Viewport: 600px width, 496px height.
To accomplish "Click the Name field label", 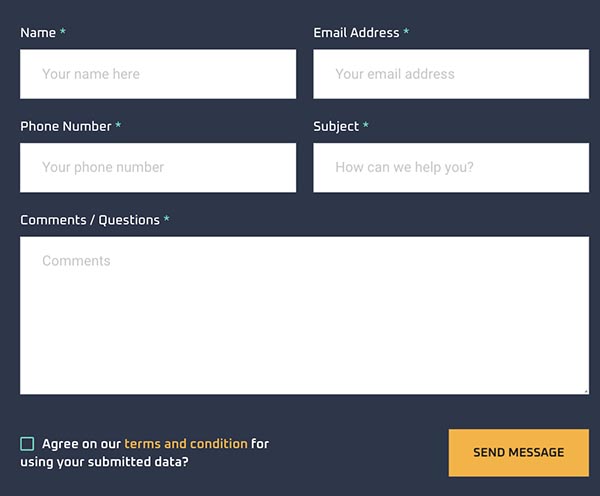I will point(38,33).
